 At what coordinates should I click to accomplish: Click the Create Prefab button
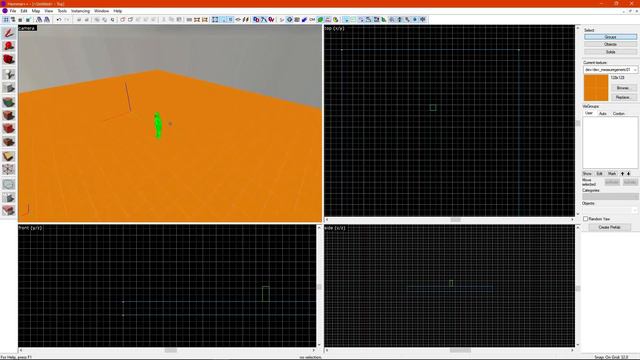pyautogui.click(x=609, y=227)
